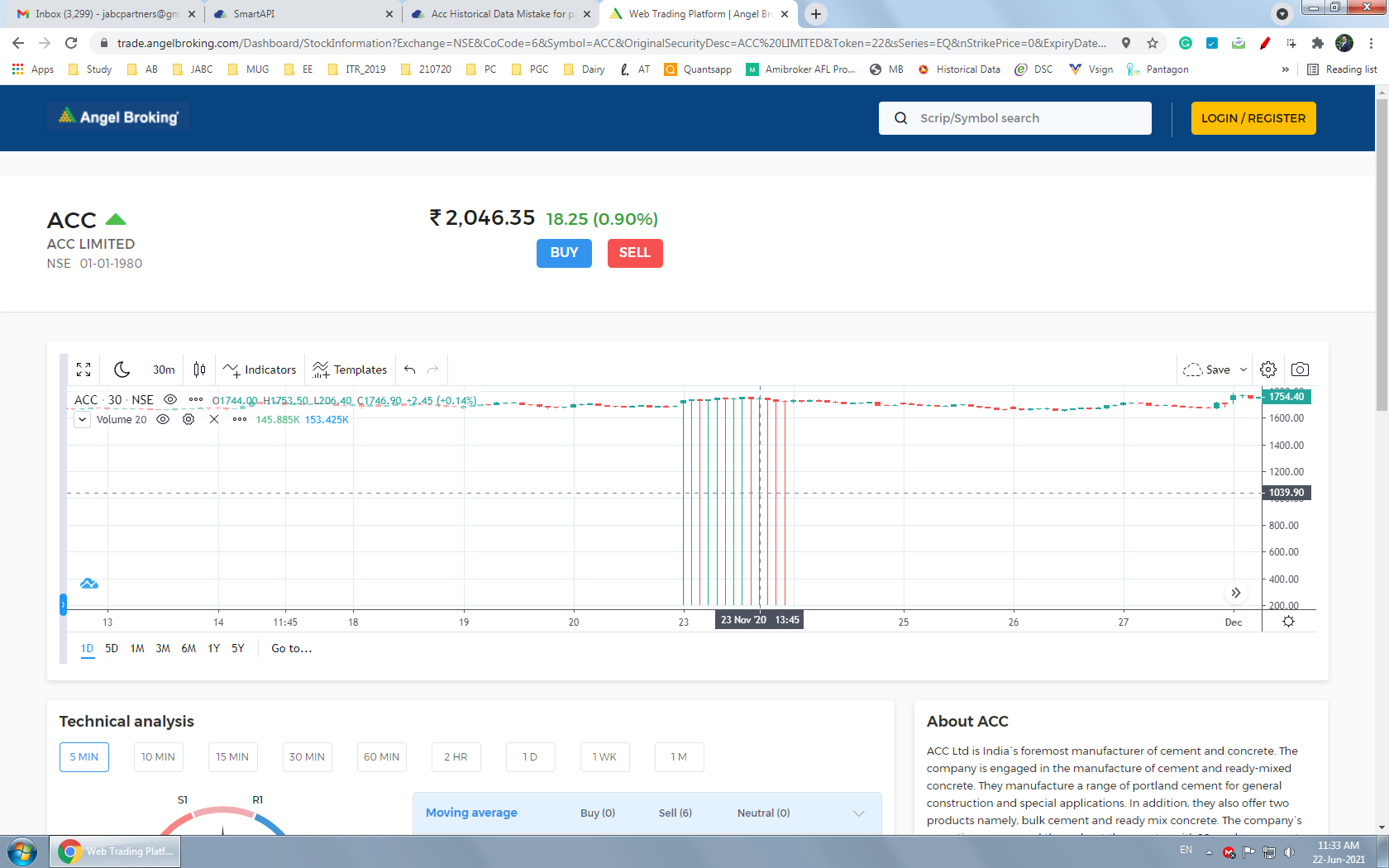
Task: Open indicator Templates menu
Action: [x=349, y=370]
